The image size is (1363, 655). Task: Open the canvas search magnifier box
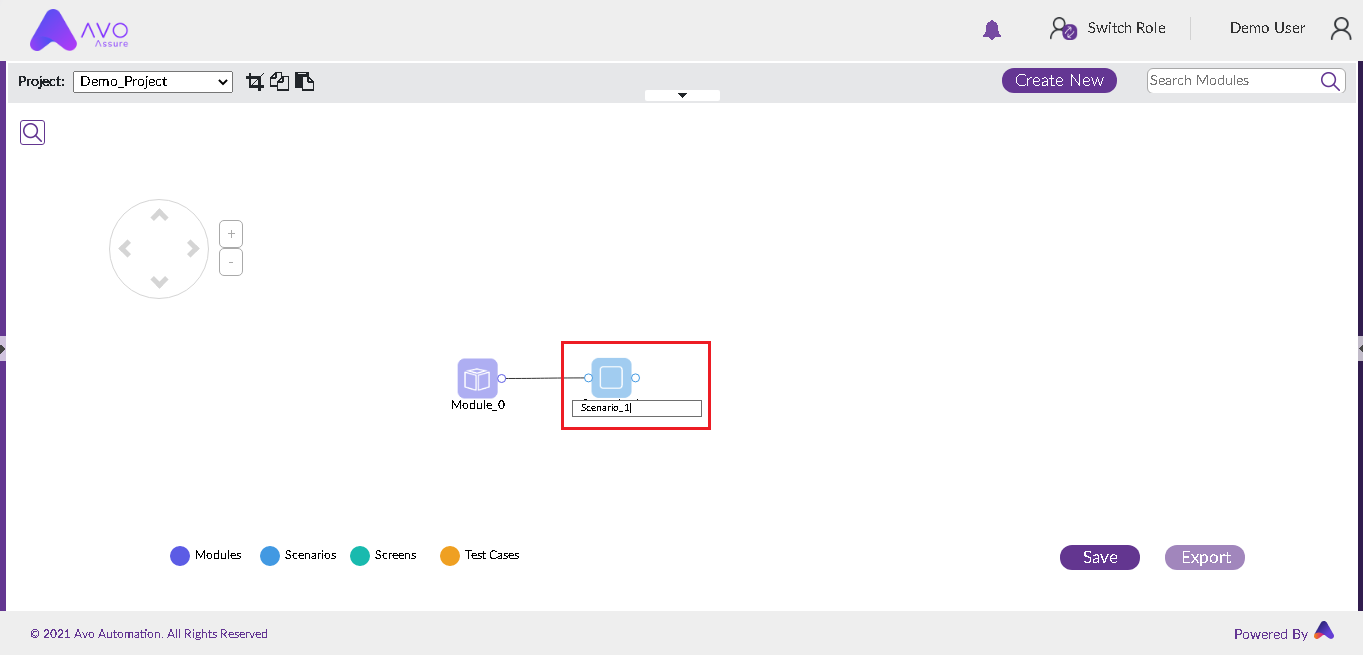coord(33,132)
